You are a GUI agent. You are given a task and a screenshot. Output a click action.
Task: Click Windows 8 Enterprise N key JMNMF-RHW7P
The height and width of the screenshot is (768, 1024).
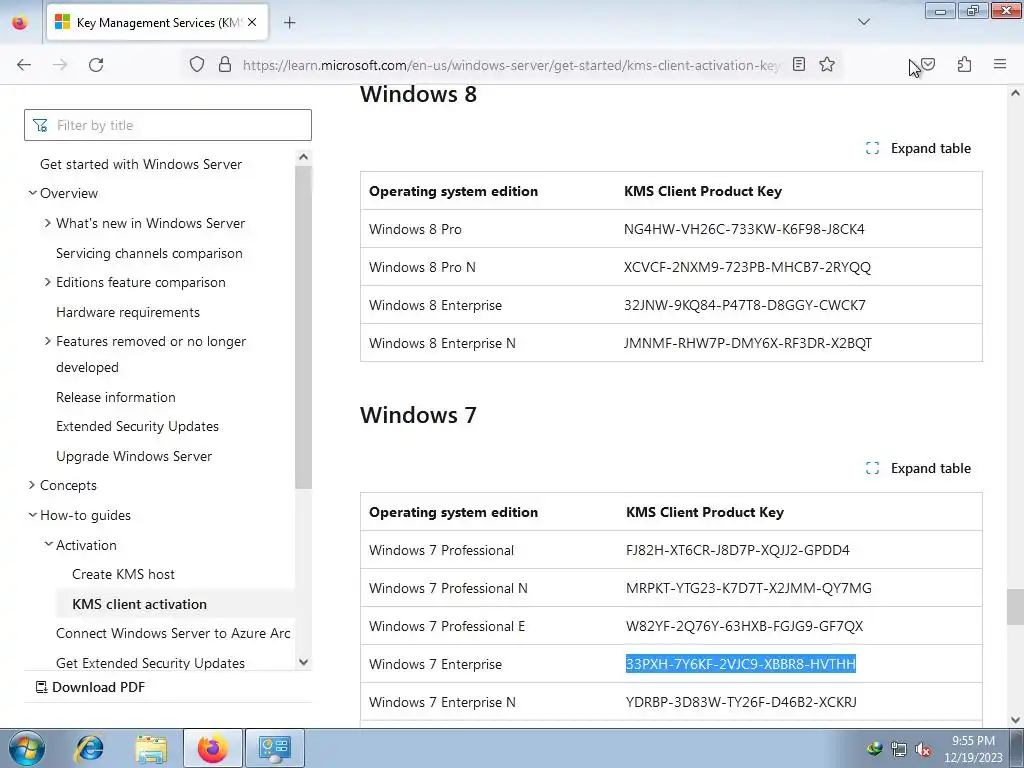pyautogui.click(x=748, y=343)
